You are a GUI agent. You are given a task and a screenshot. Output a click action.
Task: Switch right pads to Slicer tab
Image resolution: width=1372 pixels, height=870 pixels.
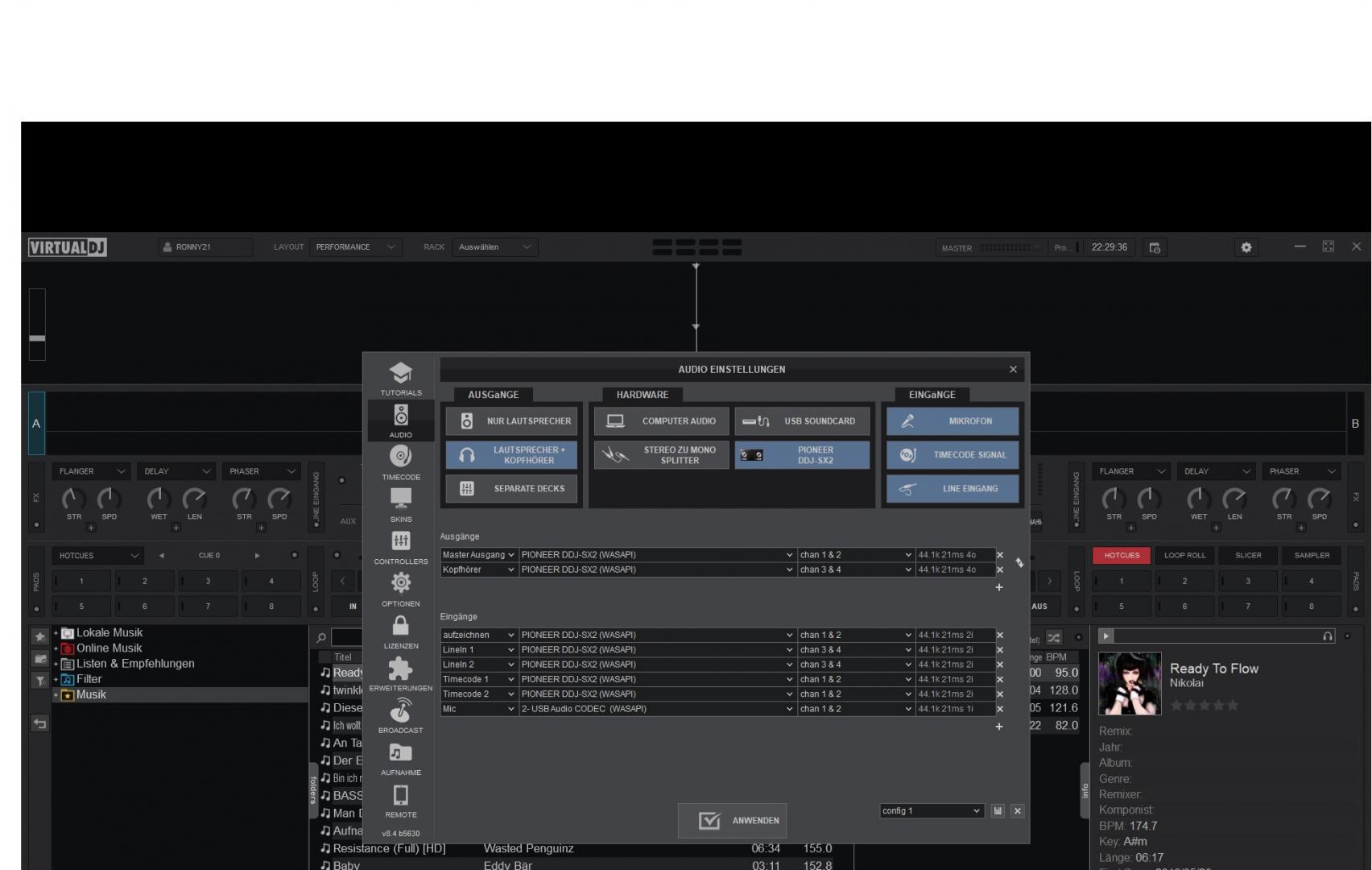click(1248, 556)
